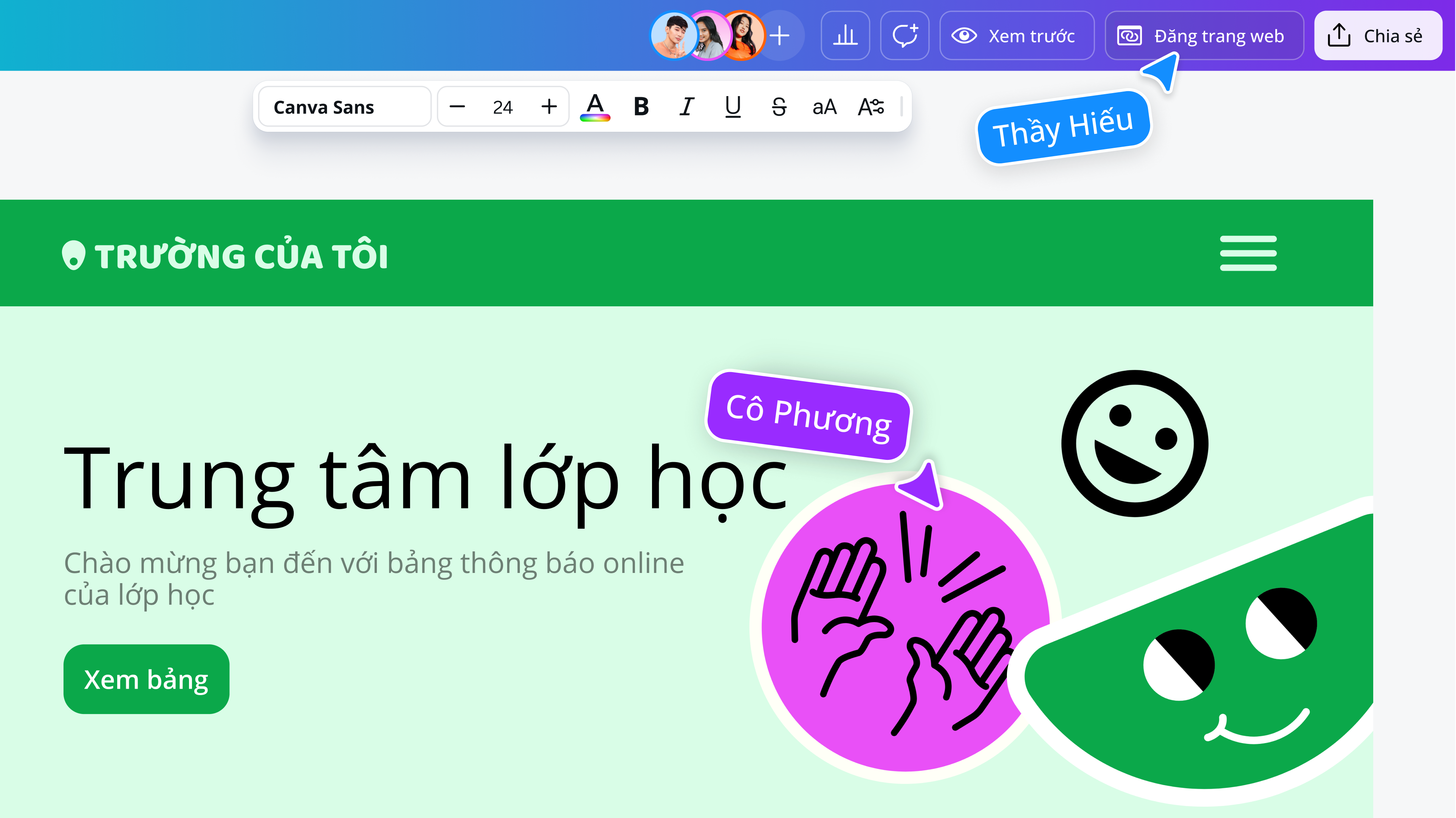Click the add comment bubble icon
The image size is (1456, 818).
(x=905, y=36)
